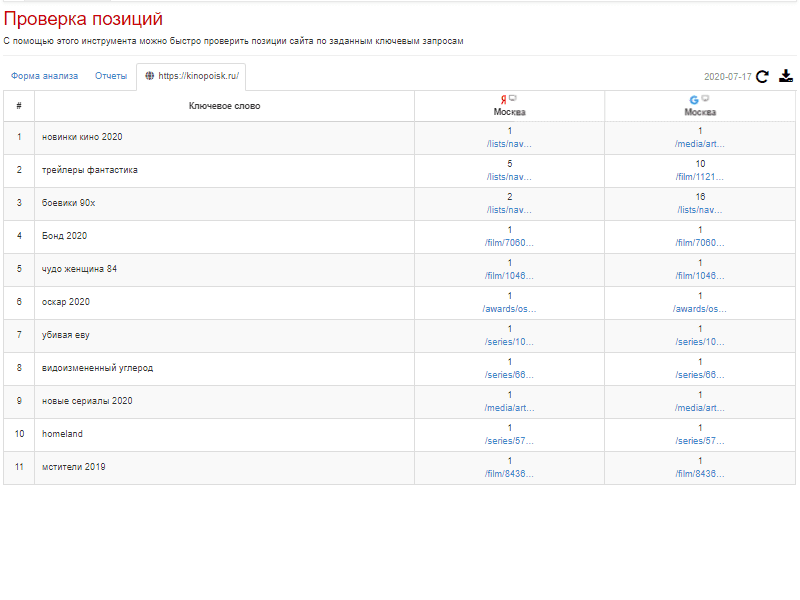
Task: Select keyword убивая еву
Action: [66, 335]
